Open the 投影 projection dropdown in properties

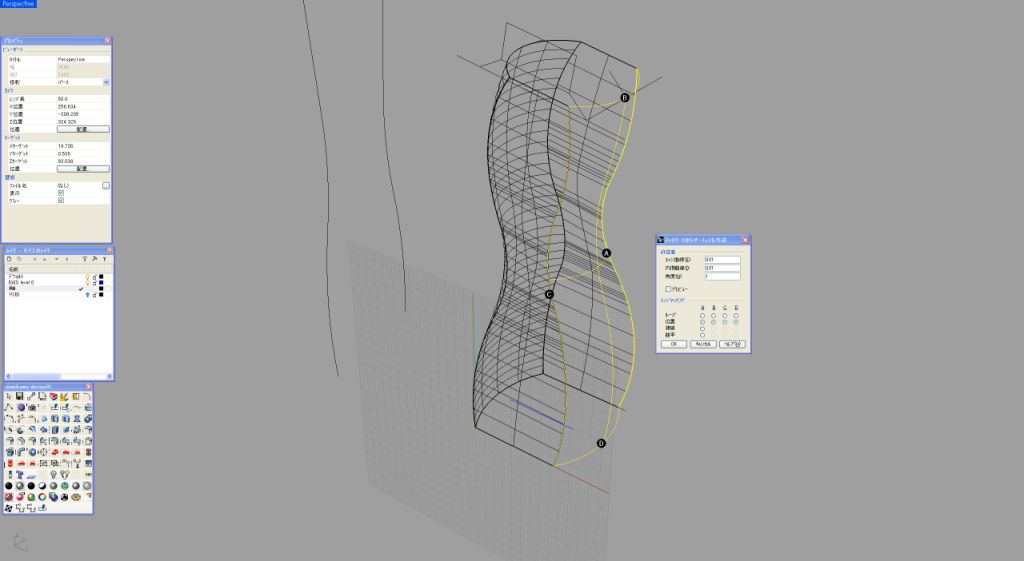coord(106,82)
